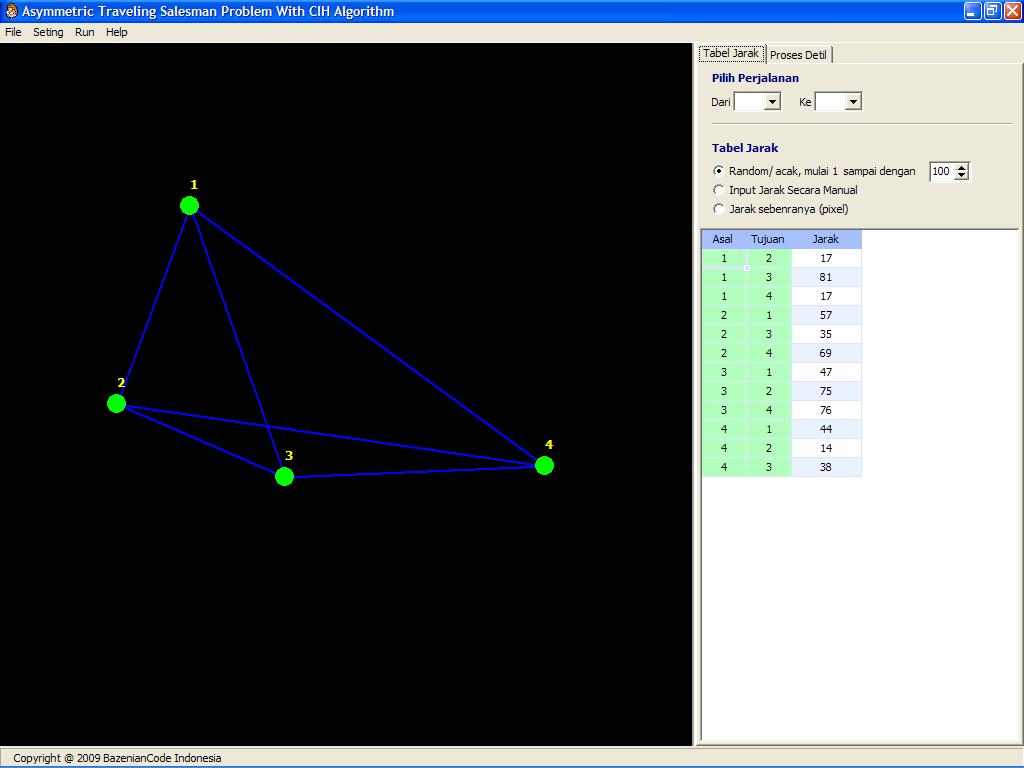Open the Help menu
1024x768 pixels.
117,32
